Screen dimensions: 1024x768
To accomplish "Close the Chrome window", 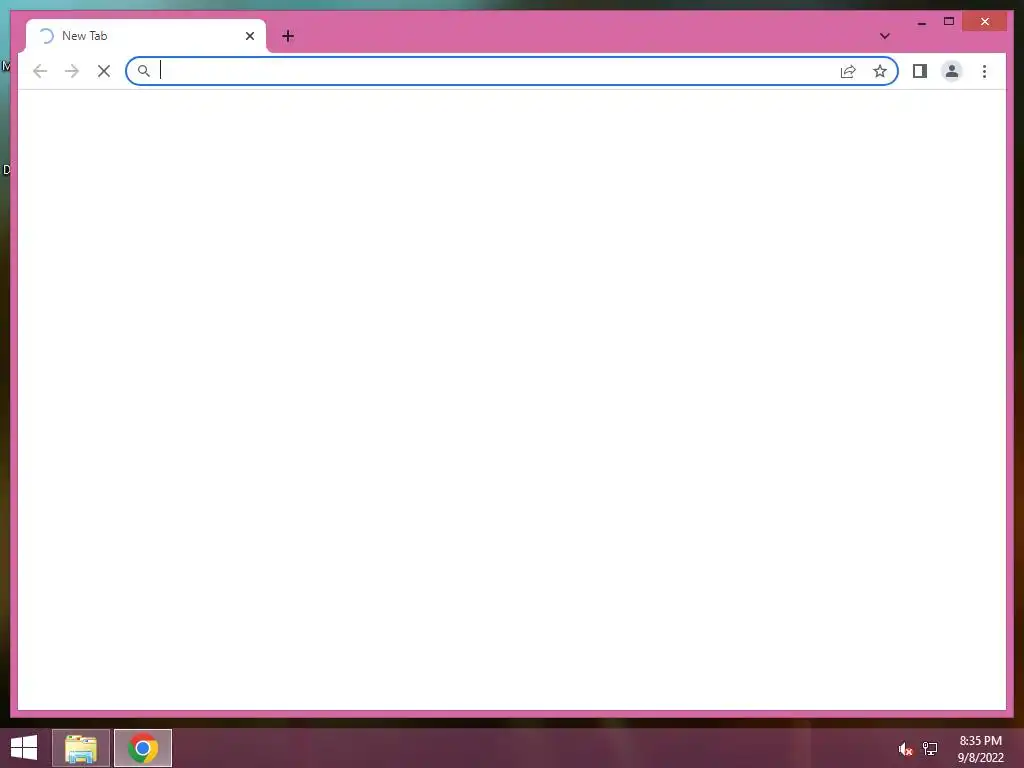I will click(x=985, y=22).
